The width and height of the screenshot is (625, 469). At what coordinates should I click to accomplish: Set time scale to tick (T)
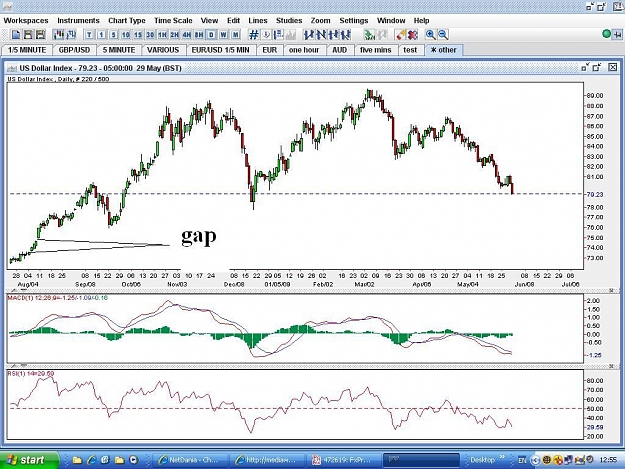pyautogui.click(x=89, y=35)
